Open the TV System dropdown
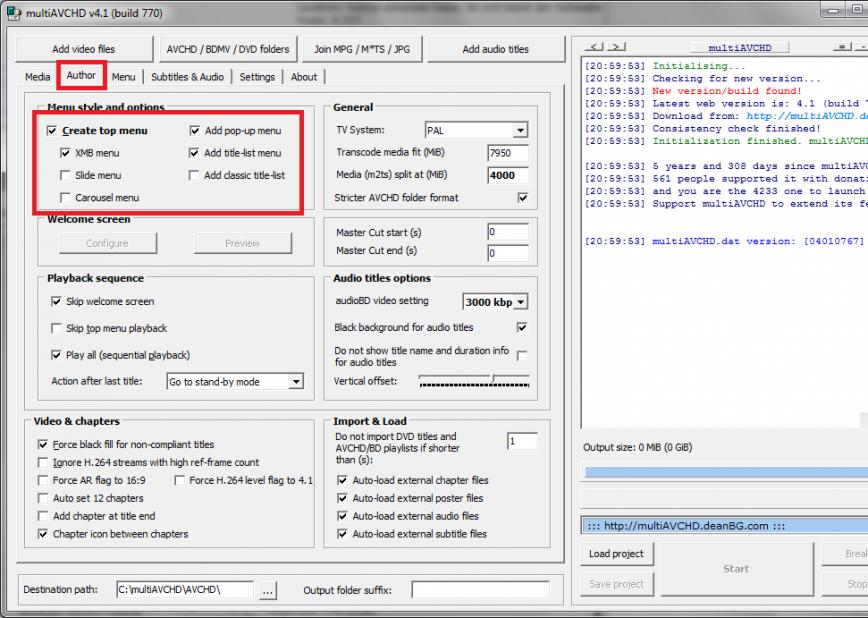868x618 pixels. tap(519, 131)
